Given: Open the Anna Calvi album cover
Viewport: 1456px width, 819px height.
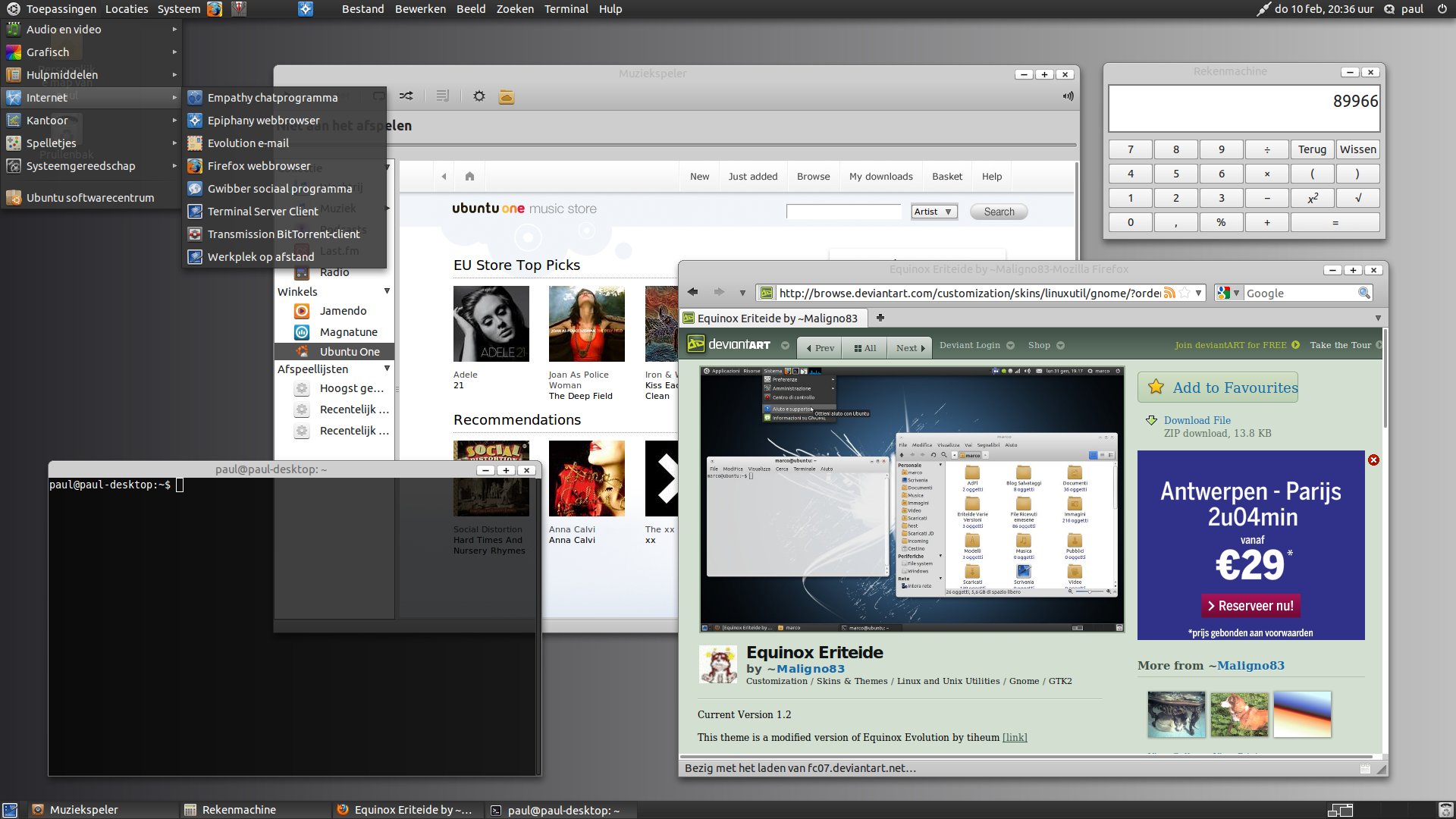Looking at the screenshot, I should pyautogui.click(x=587, y=479).
